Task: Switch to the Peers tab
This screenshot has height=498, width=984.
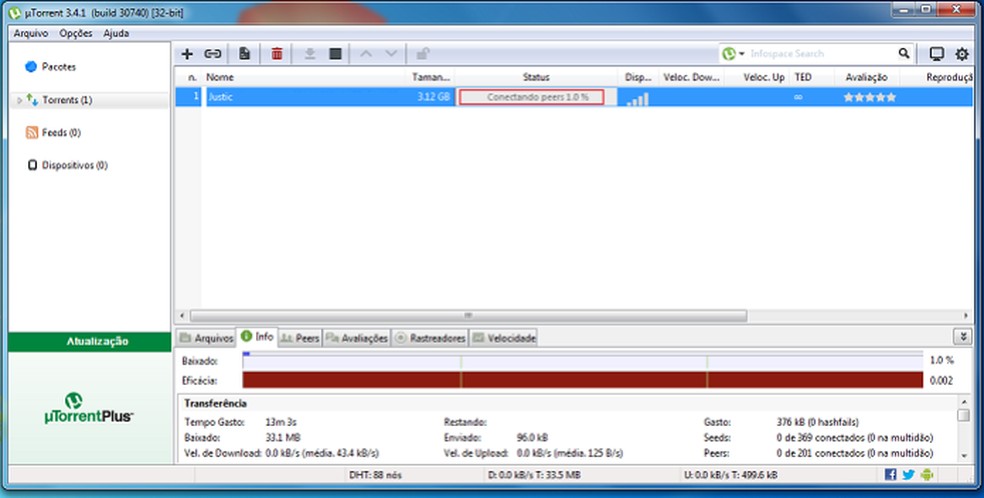Action: tap(300, 338)
